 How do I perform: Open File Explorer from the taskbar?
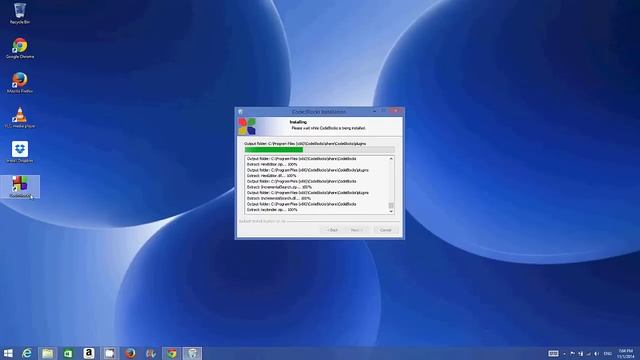(x=47, y=353)
